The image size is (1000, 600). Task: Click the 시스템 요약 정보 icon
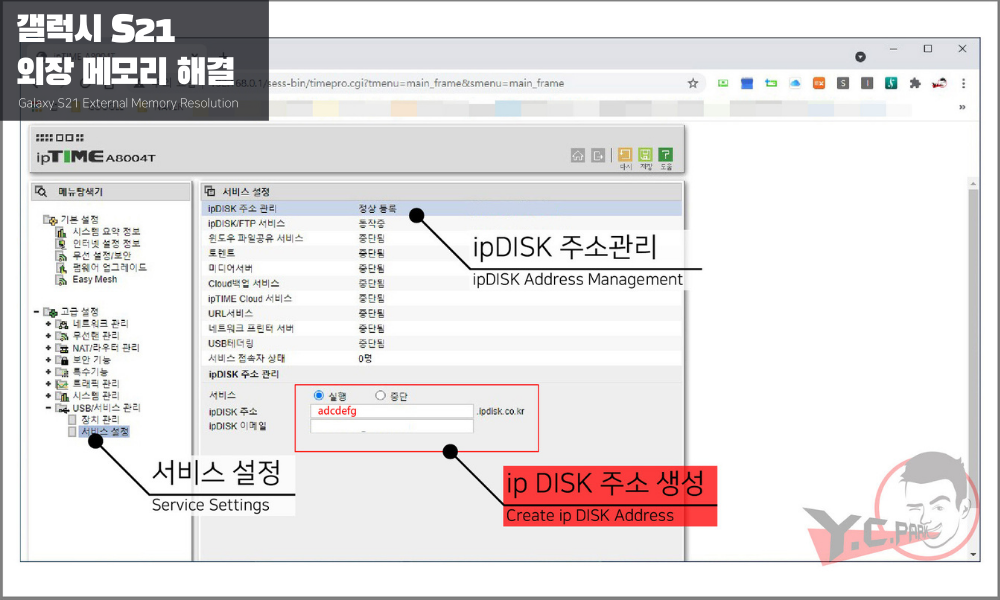tap(61, 232)
